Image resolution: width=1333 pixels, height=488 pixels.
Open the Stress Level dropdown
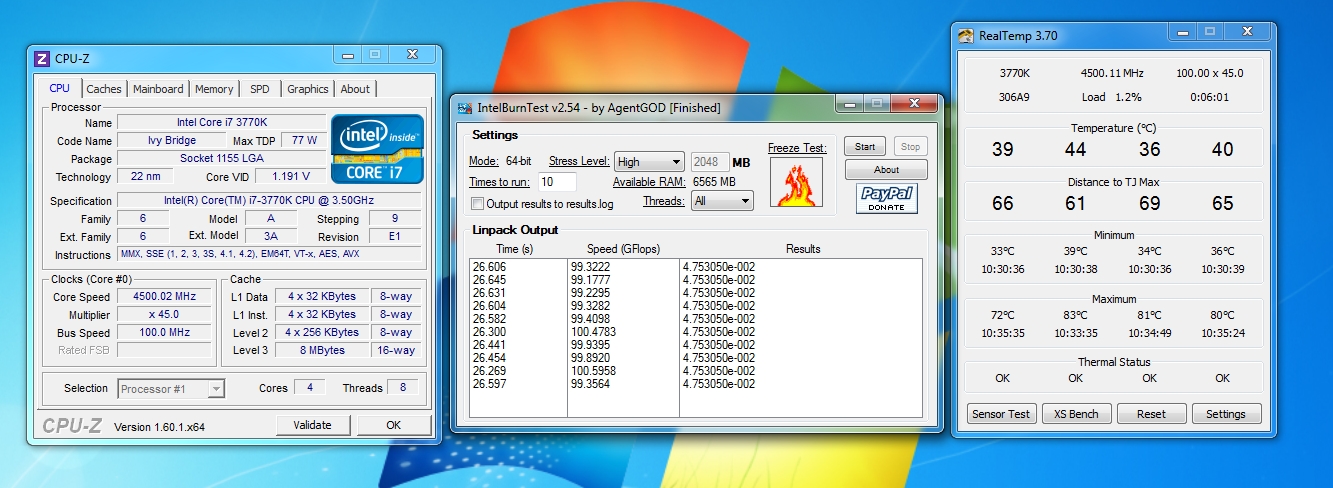pyautogui.click(x=649, y=162)
